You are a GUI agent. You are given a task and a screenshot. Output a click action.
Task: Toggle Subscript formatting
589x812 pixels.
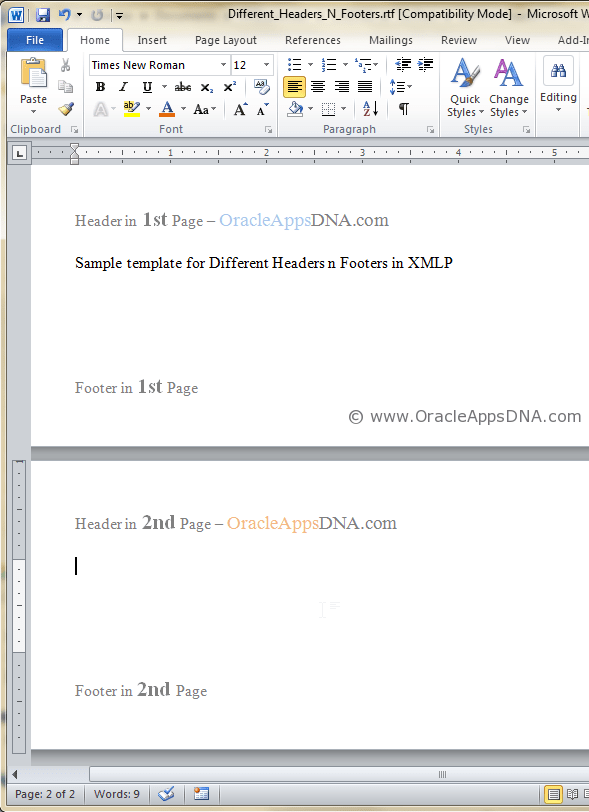click(x=207, y=88)
